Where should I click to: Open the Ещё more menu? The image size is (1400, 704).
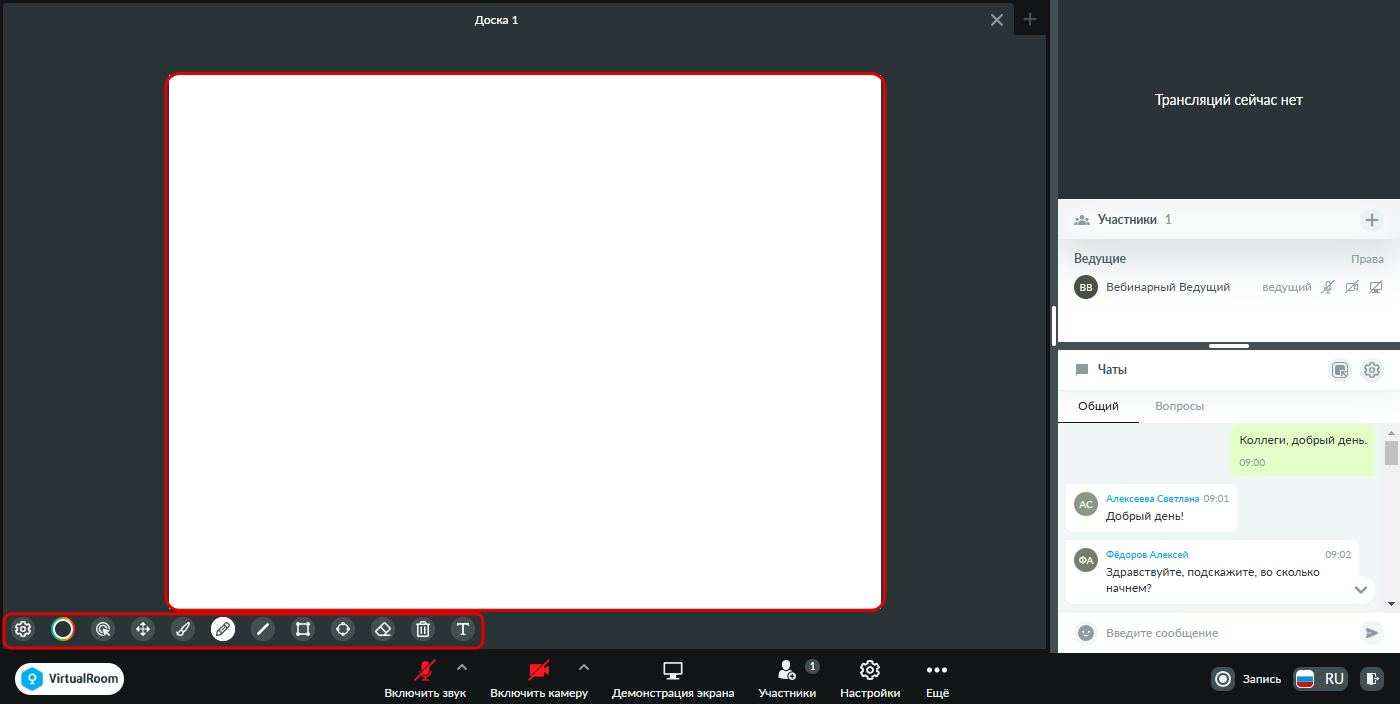coord(937,679)
